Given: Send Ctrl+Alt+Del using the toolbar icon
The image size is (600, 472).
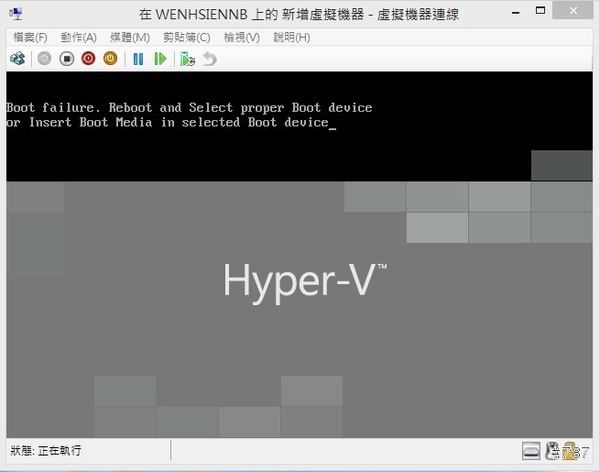Looking at the screenshot, I should (x=18, y=59).
